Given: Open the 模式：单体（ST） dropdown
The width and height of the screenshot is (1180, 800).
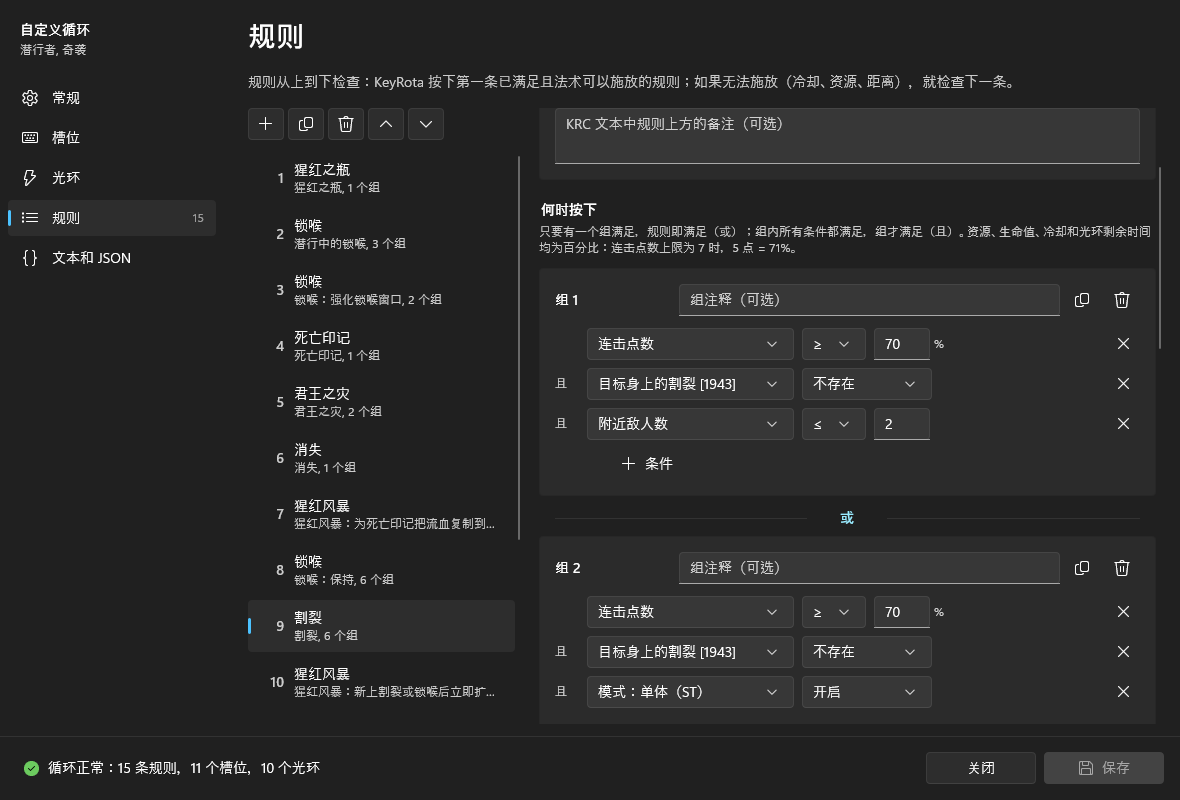Looking at the screenshot, I should [690, 692].
